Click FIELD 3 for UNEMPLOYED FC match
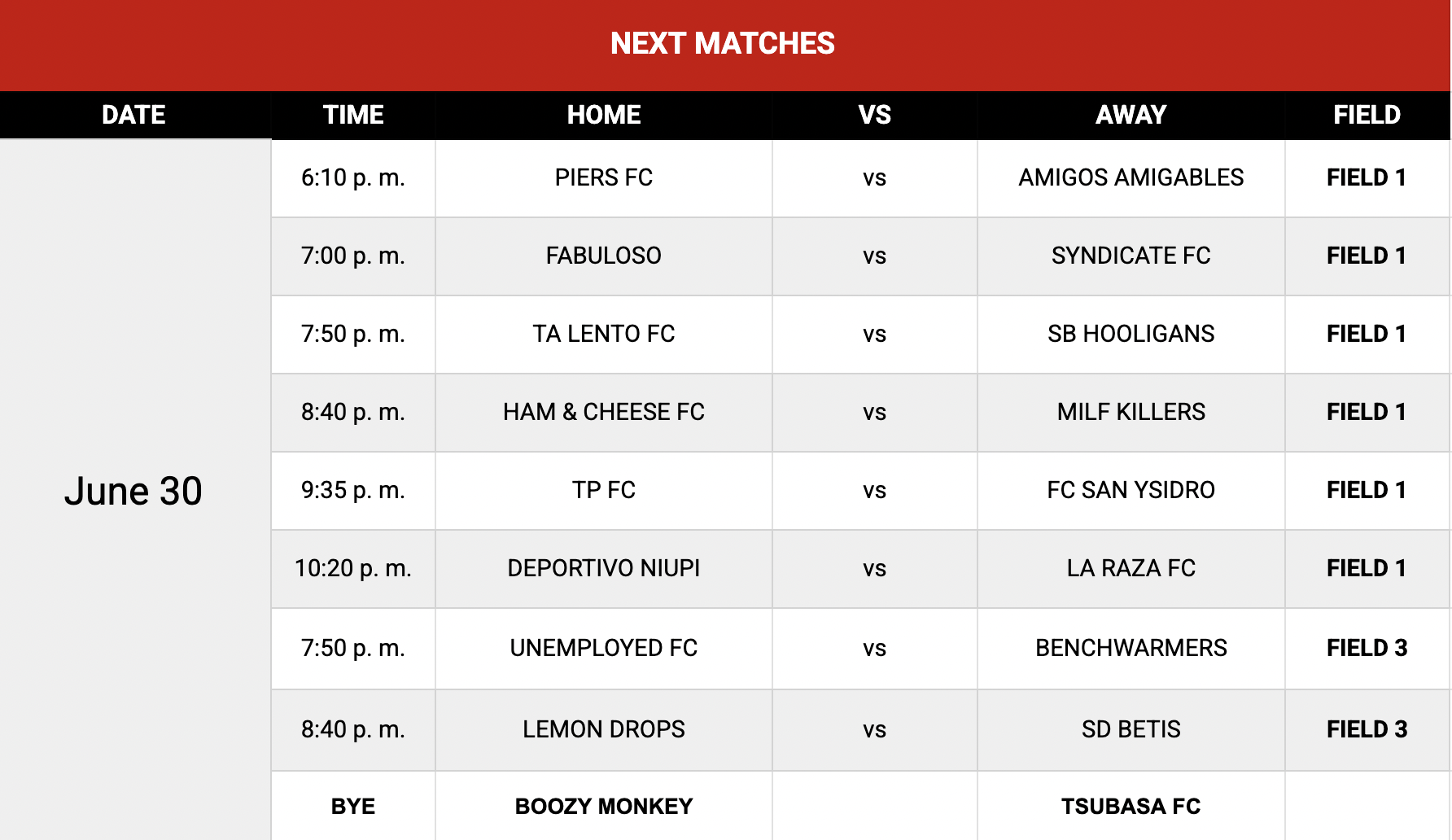 tap(1367, 649)
